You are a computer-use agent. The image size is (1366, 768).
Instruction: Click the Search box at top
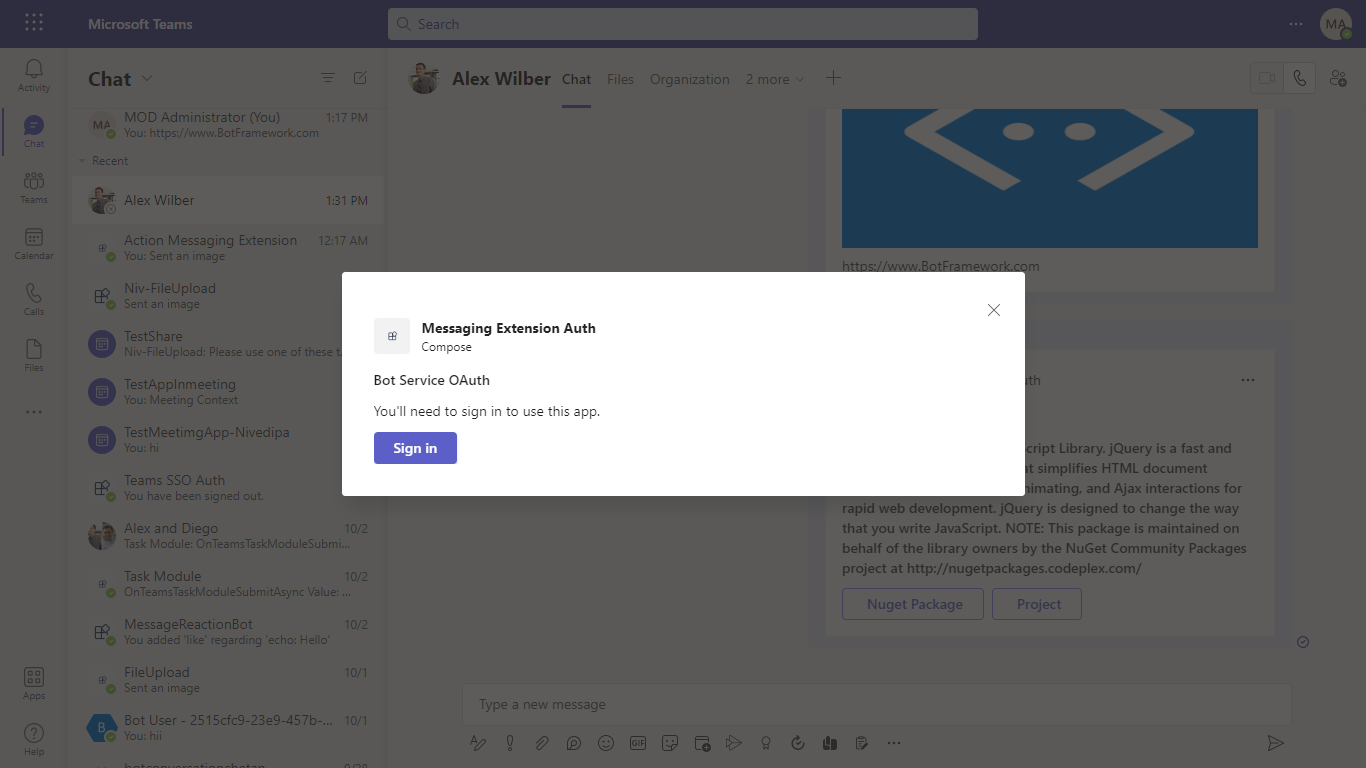(682, 24)
